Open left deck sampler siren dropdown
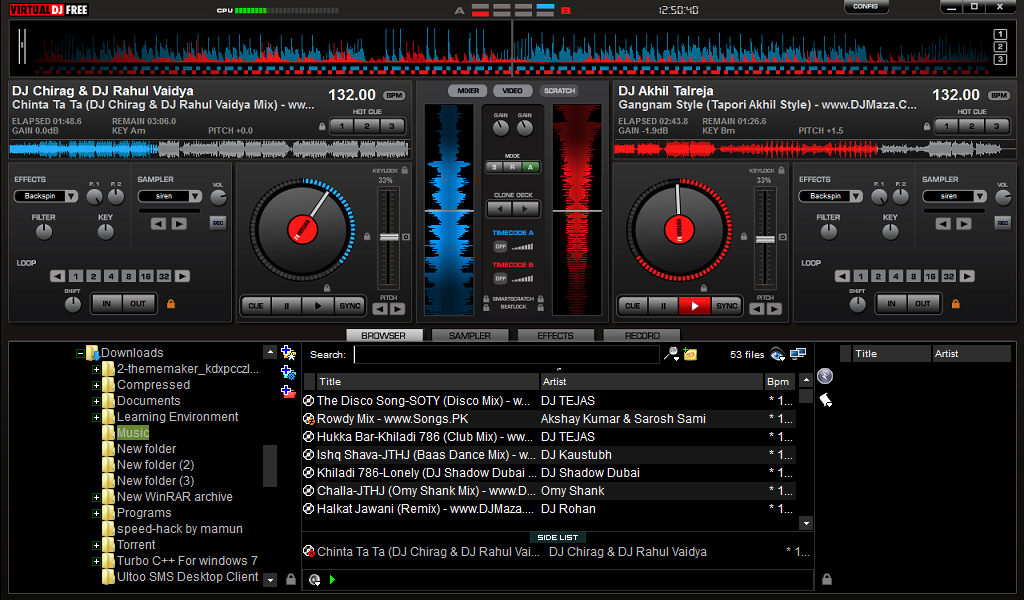1024x600 pixels. point(170,196)
